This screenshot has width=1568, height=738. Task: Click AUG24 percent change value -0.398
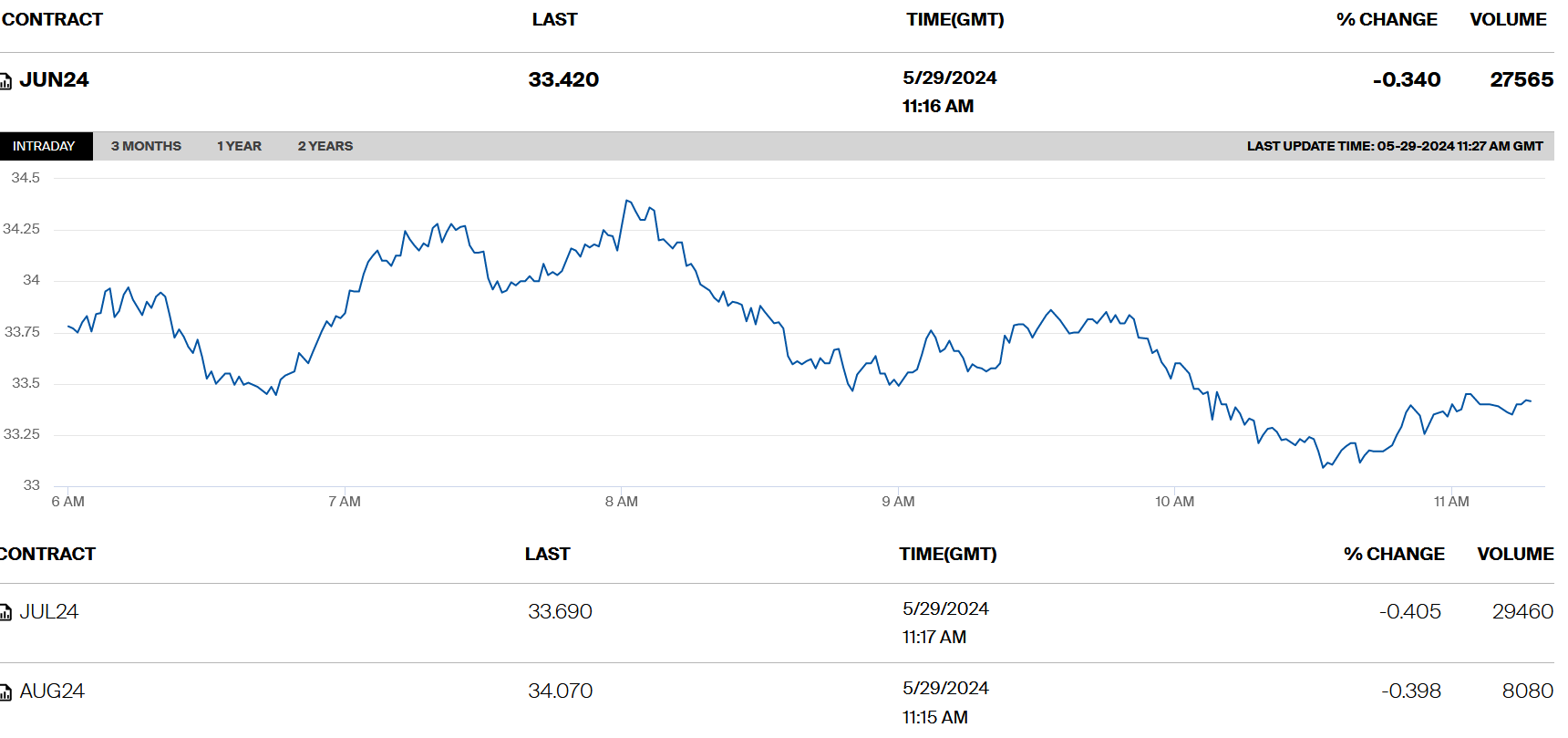point(1410,691)
